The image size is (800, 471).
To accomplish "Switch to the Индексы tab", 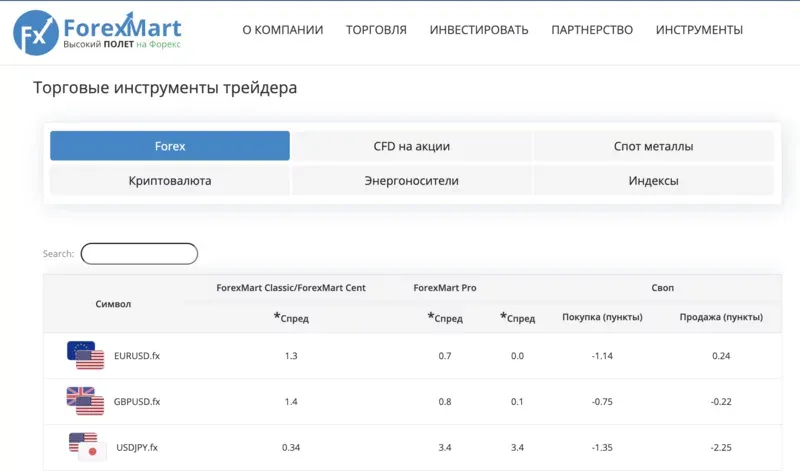I will click(x=654, y=181).
